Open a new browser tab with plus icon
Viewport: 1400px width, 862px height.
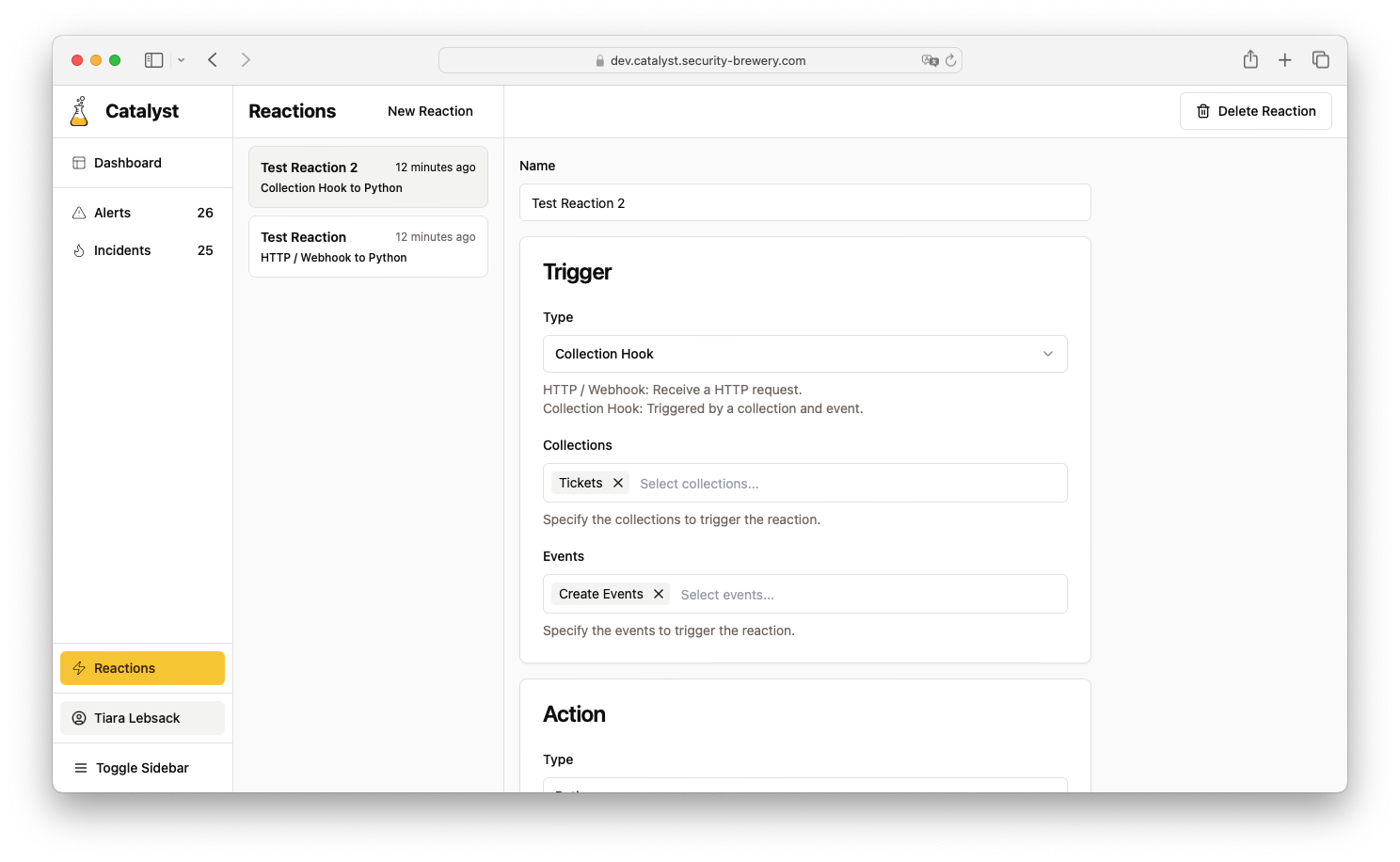pos(1285,60)
